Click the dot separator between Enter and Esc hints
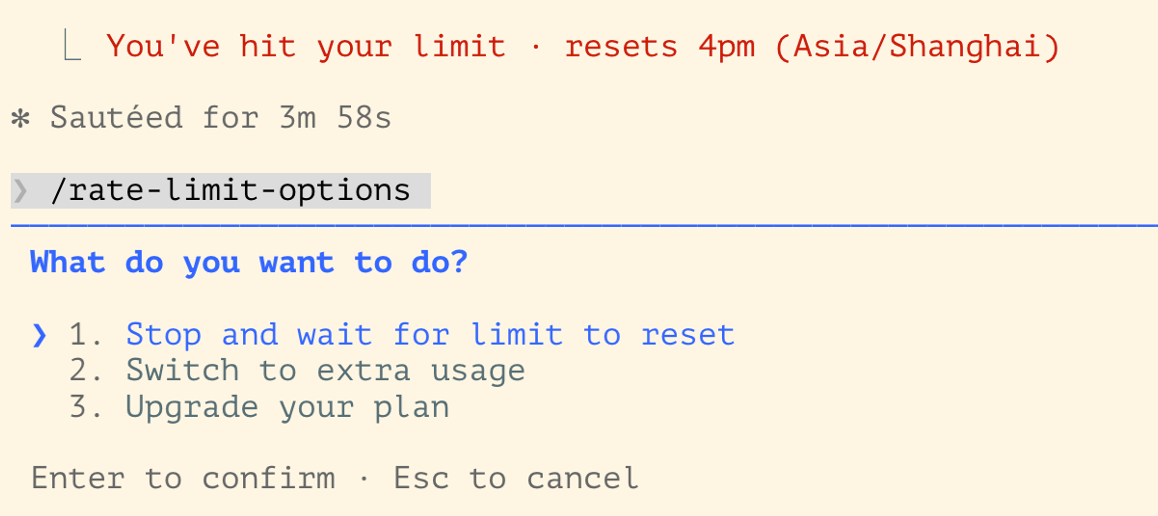 coord(364,478)
